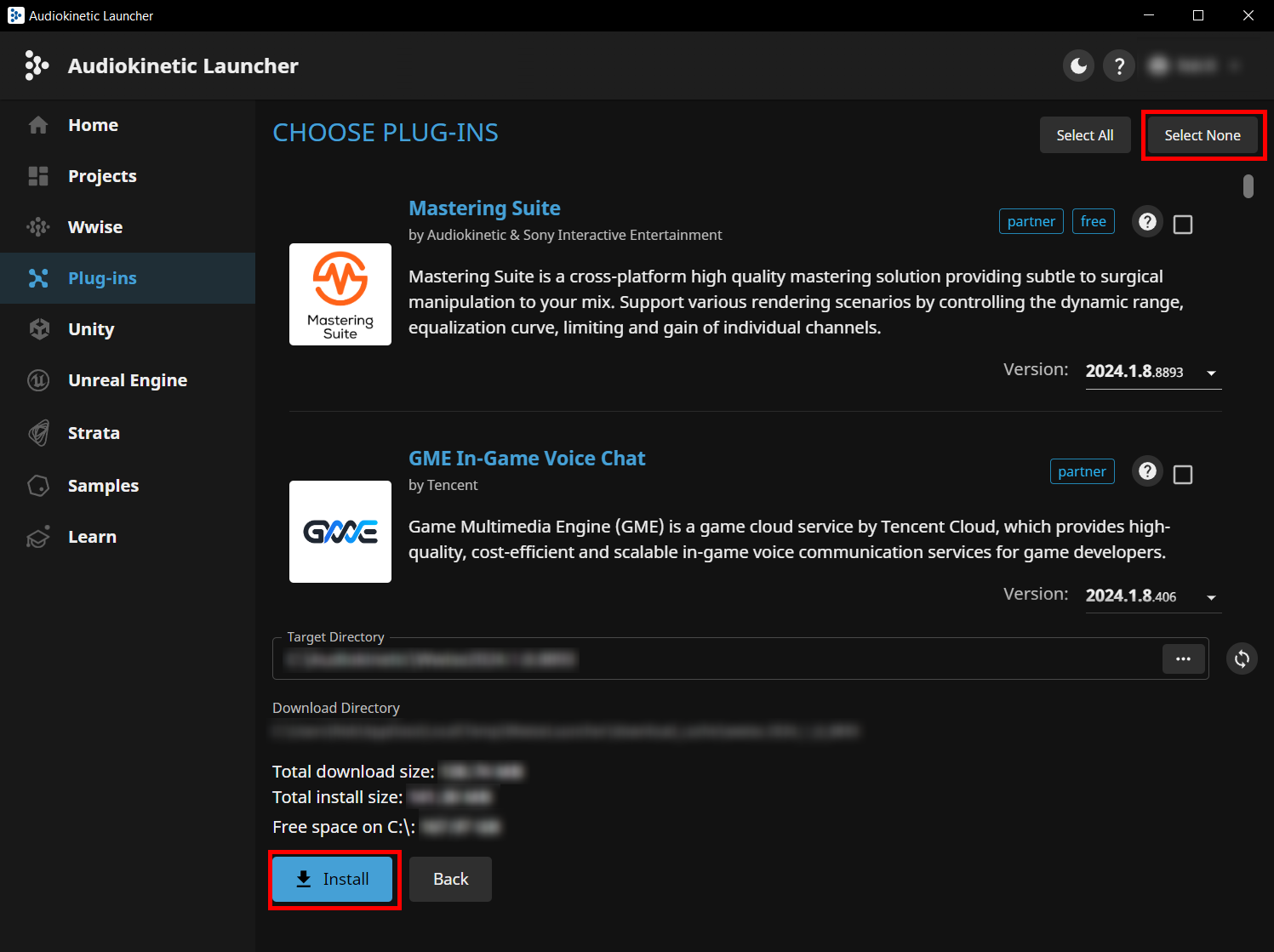Navigate to the Strata section

128,433
